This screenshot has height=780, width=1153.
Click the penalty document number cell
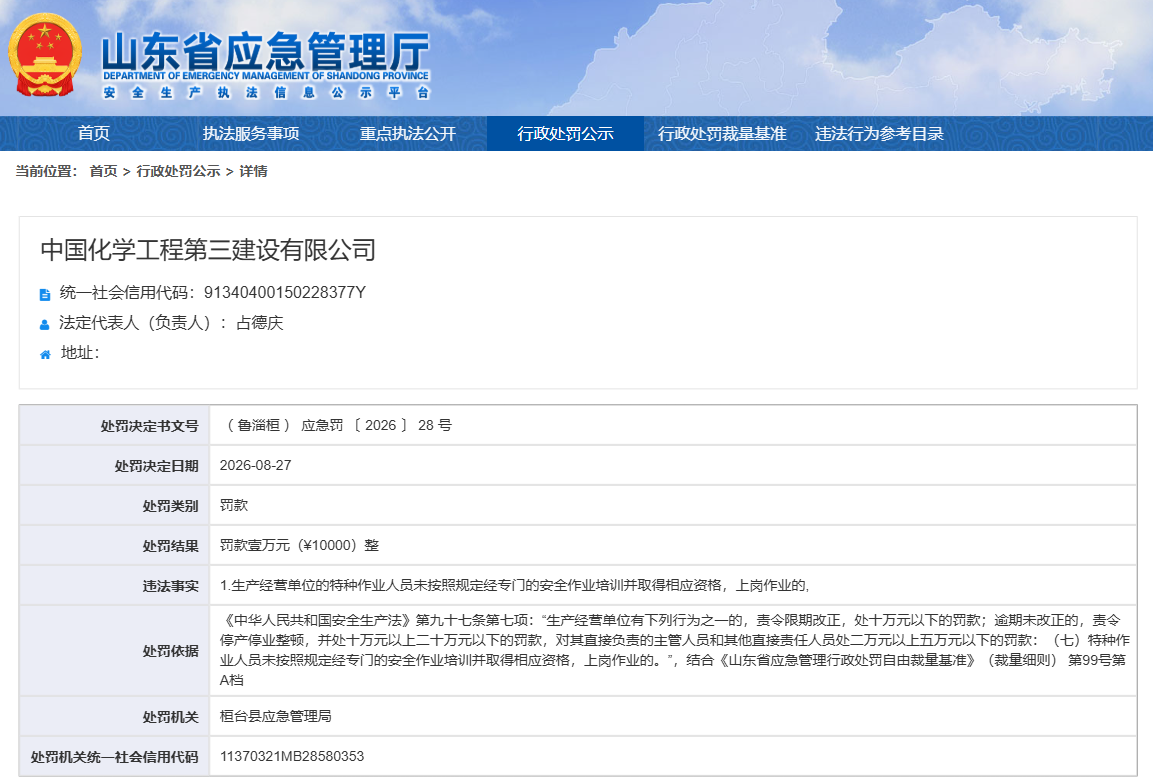tap(673, 426)
